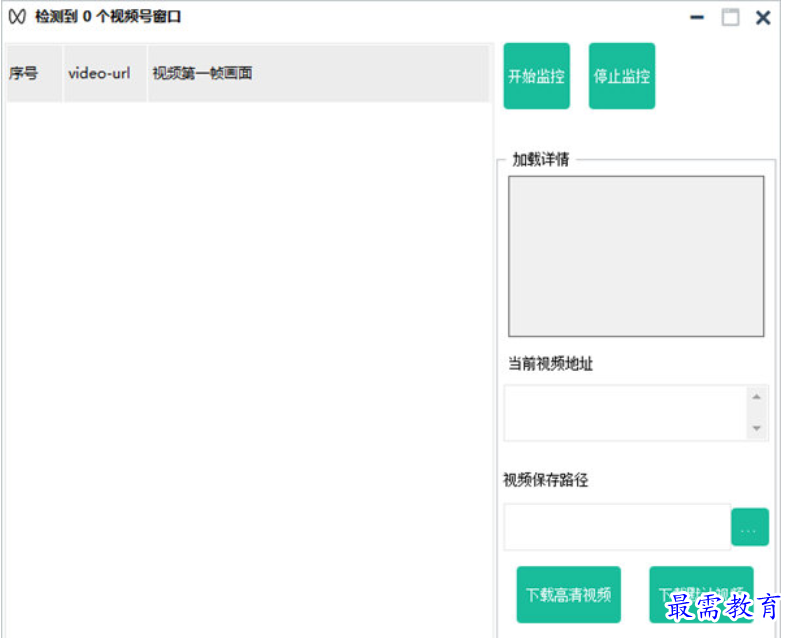Click the 视频保存路径 save path input field
Screen dimensions: 789x638
617,527
